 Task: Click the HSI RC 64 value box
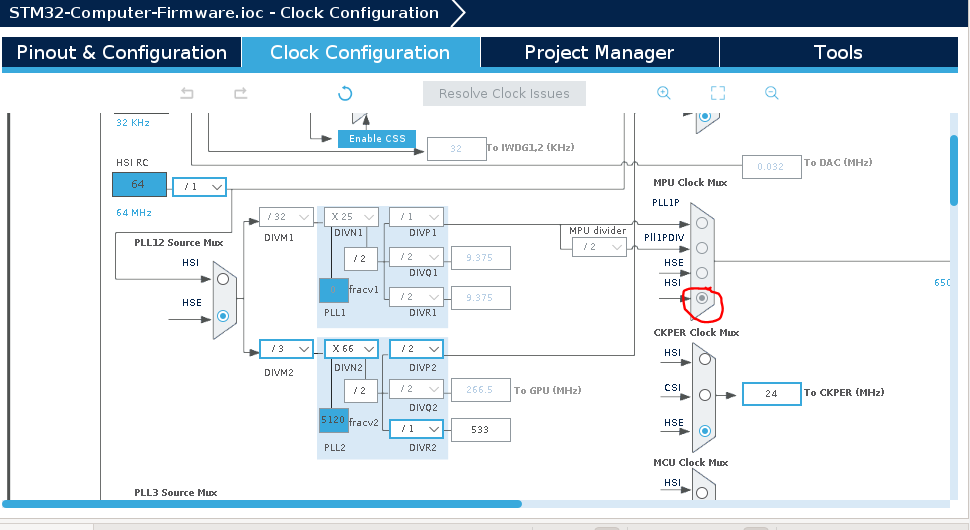coord(139,184)
